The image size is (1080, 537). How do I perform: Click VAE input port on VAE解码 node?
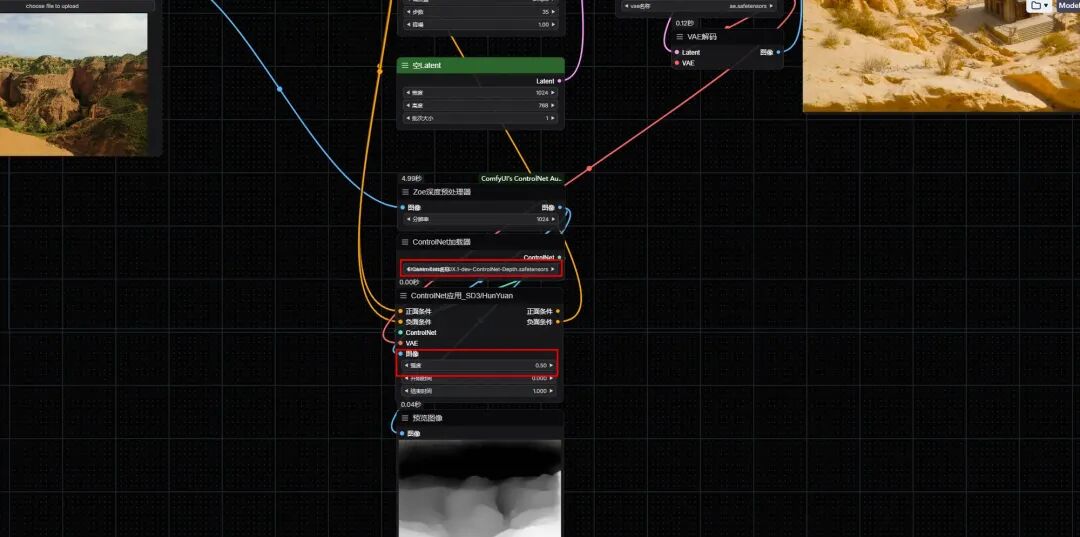[677, 63]
